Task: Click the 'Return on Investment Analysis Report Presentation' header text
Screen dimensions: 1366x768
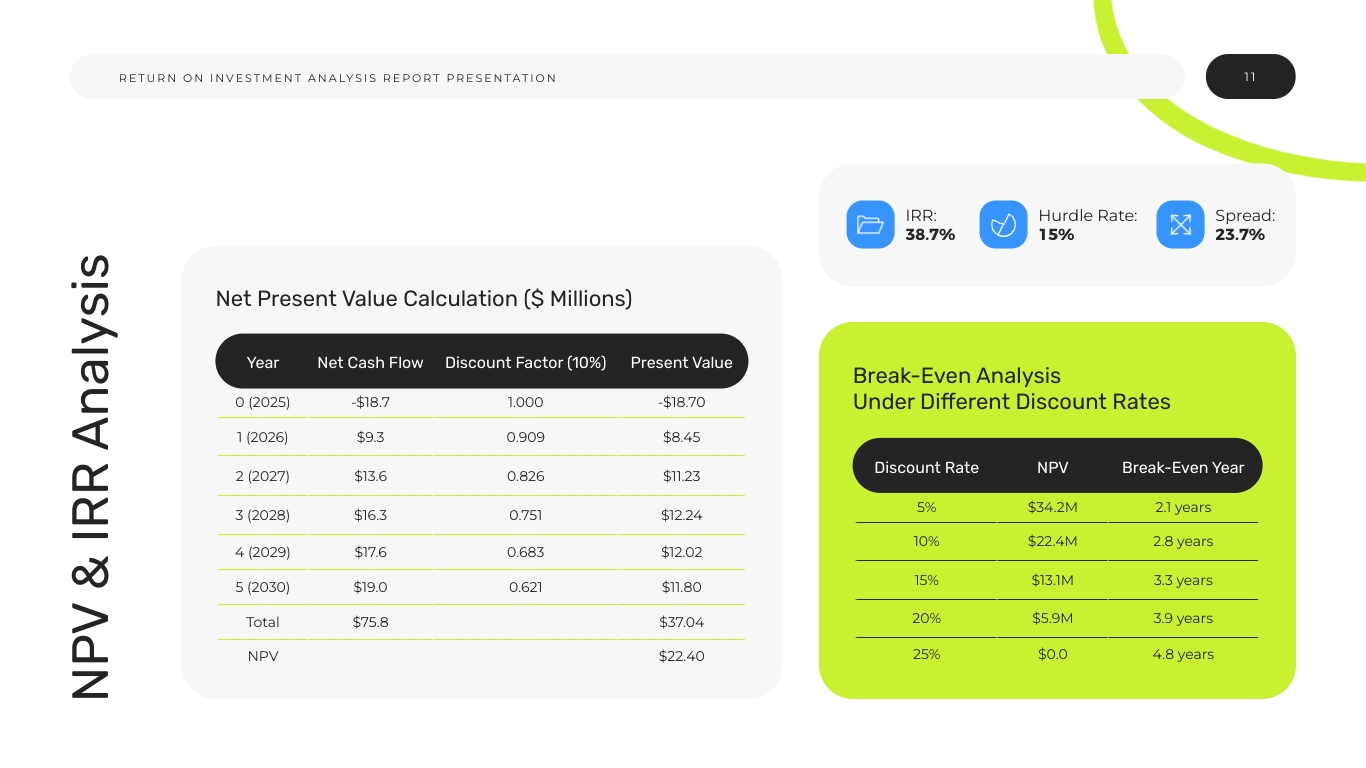Action: 338,78
